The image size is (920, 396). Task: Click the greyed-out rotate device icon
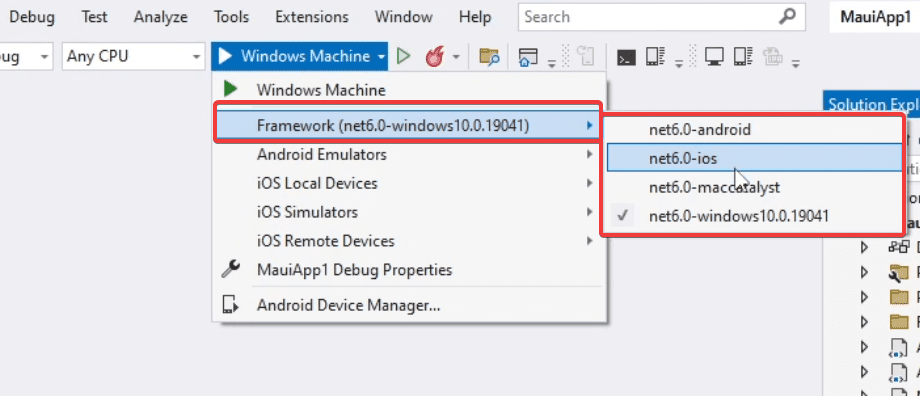coord(585,57)
